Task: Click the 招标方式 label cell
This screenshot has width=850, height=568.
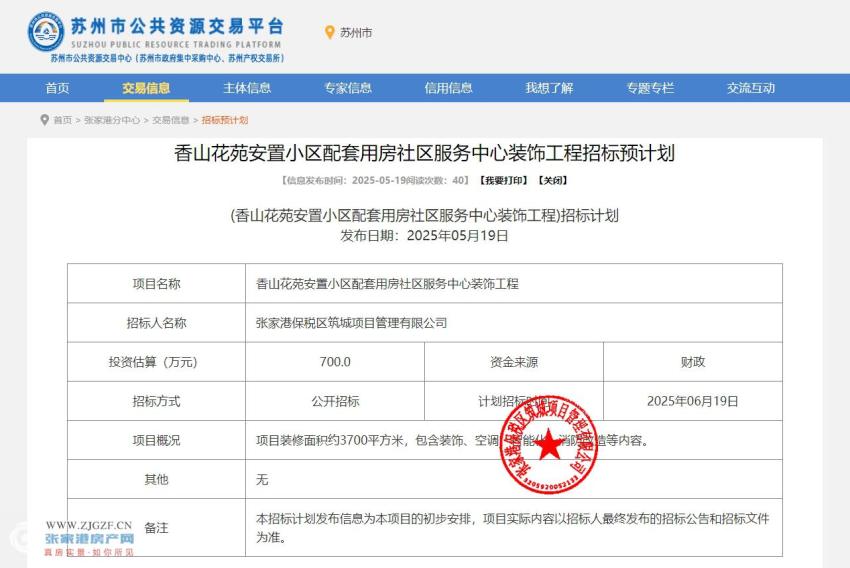Action: coord(156,401)
